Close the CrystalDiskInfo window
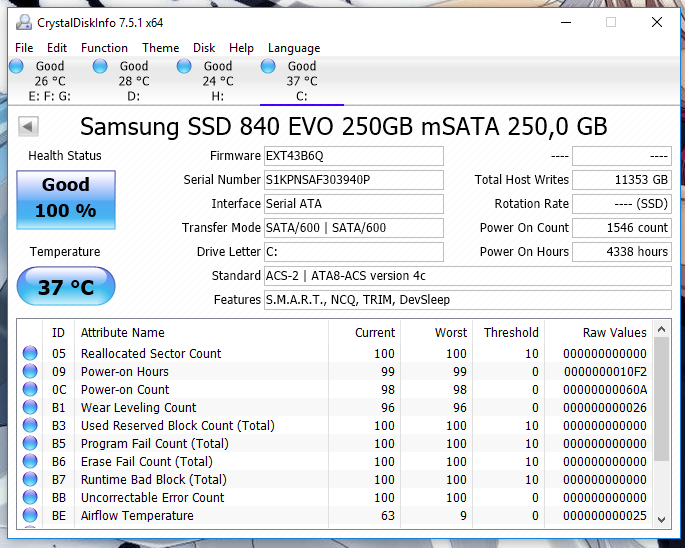 pos(657,22)
